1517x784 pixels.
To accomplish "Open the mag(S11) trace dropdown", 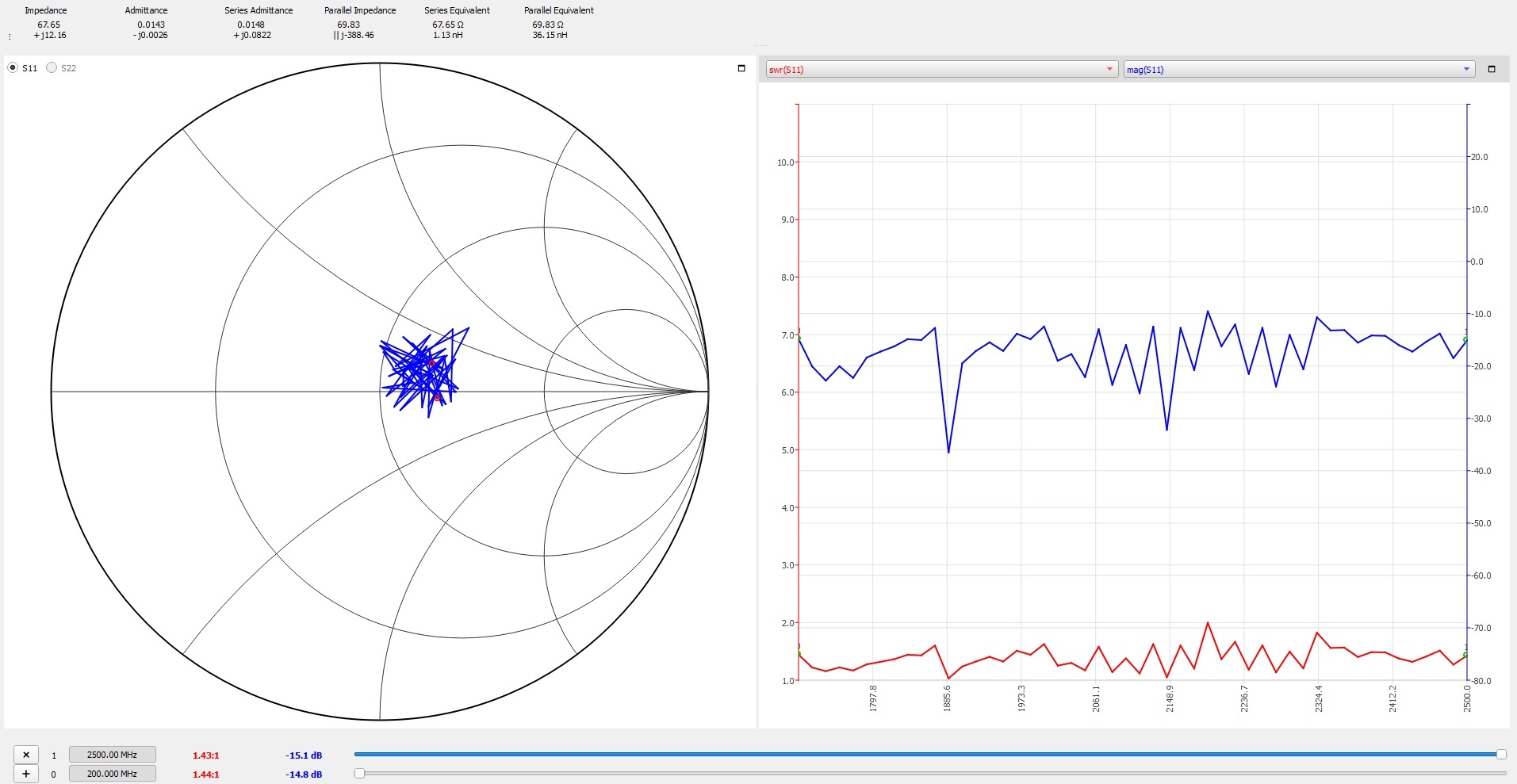I will (x=1297, y=70).
